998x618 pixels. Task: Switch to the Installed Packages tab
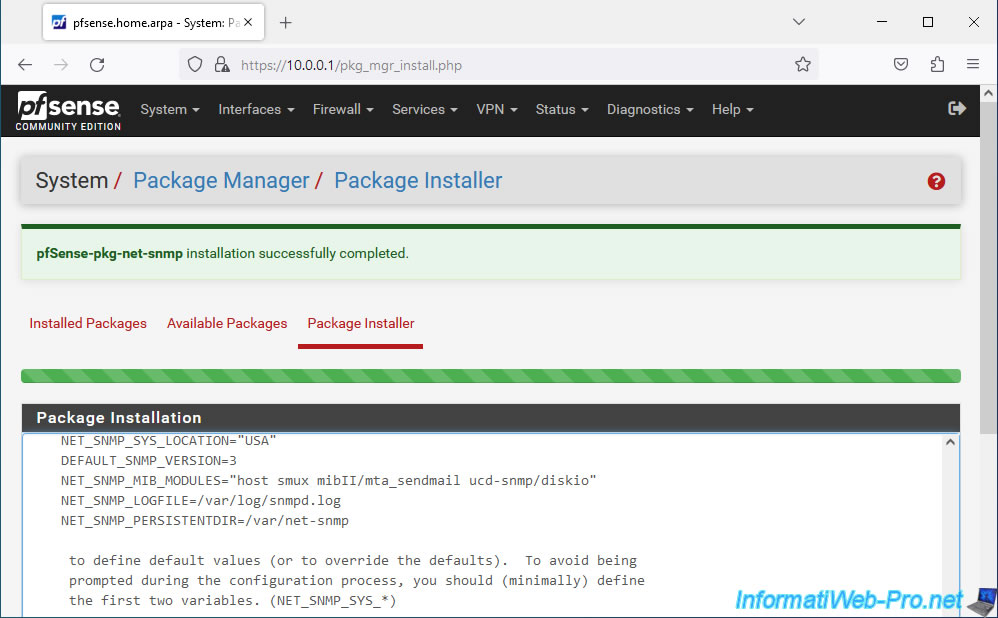88,323
